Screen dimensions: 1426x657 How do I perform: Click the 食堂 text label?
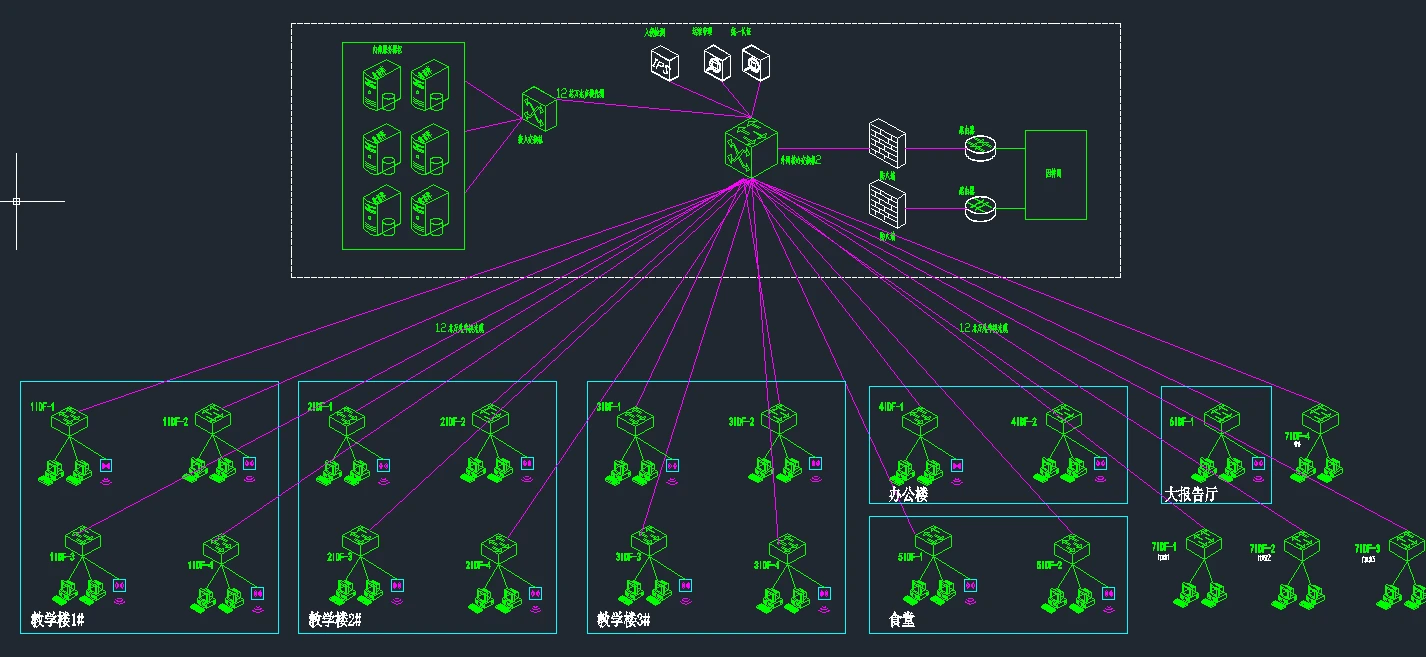[902, 620]
